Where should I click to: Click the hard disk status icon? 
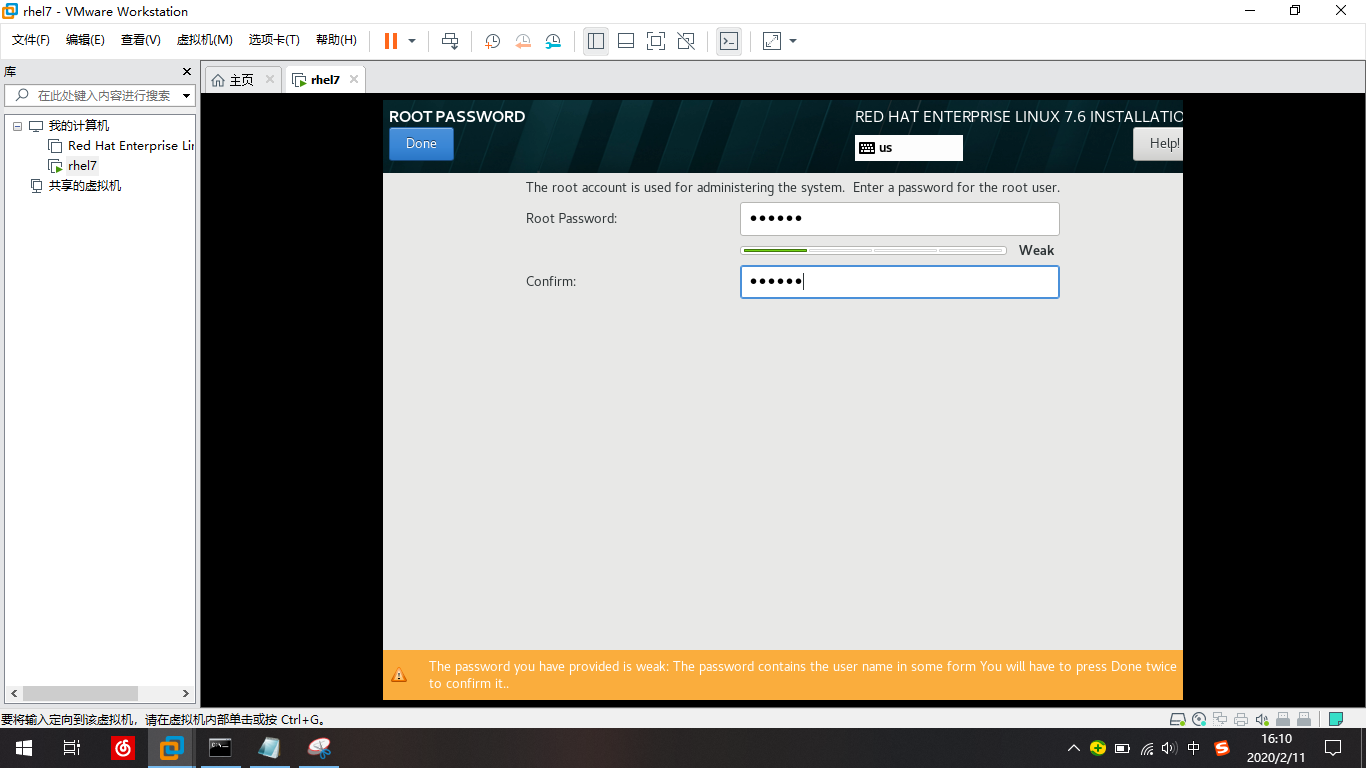(x=1178, y=719)
